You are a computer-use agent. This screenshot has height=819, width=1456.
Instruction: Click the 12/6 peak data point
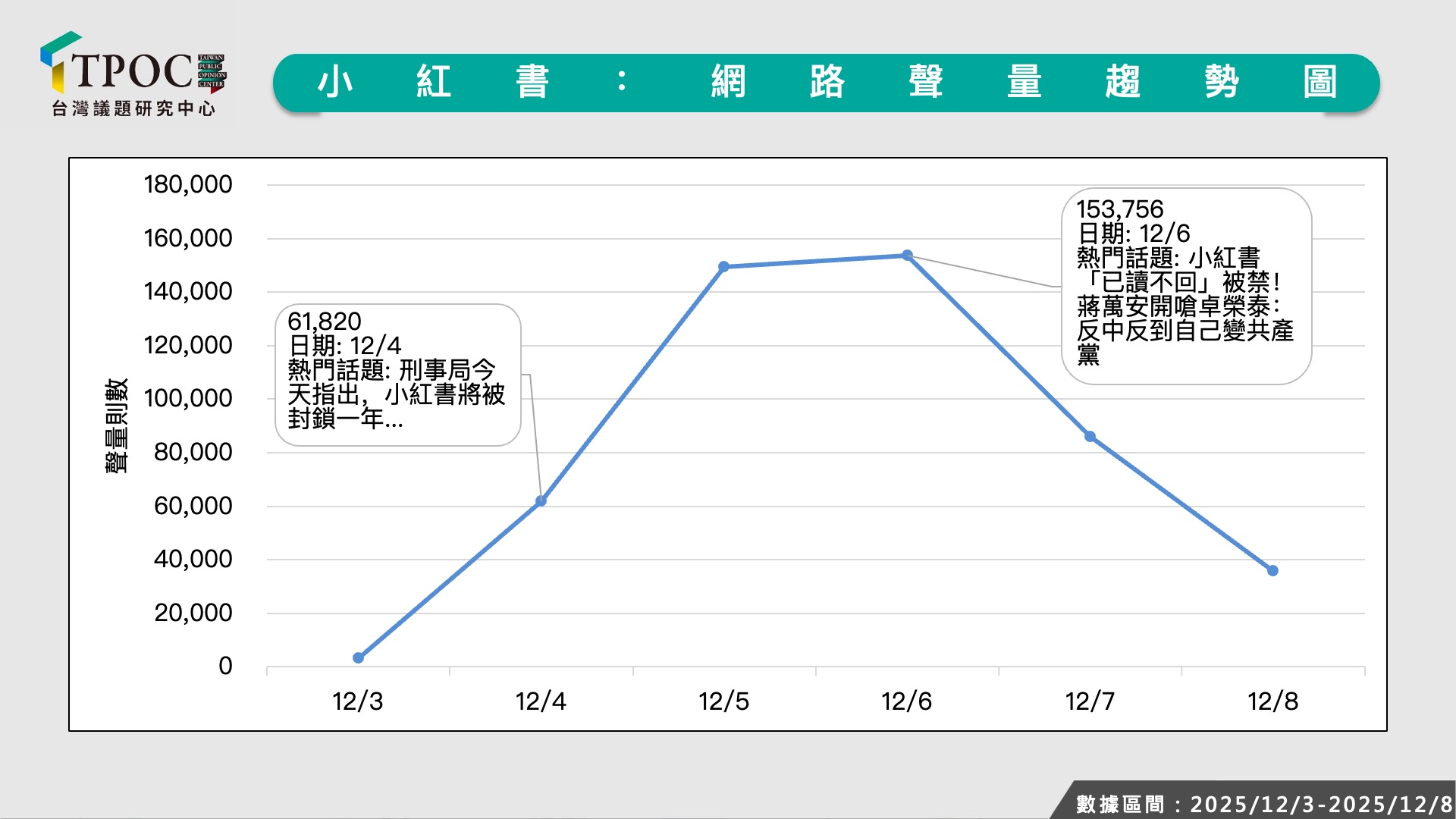[907, 256]
